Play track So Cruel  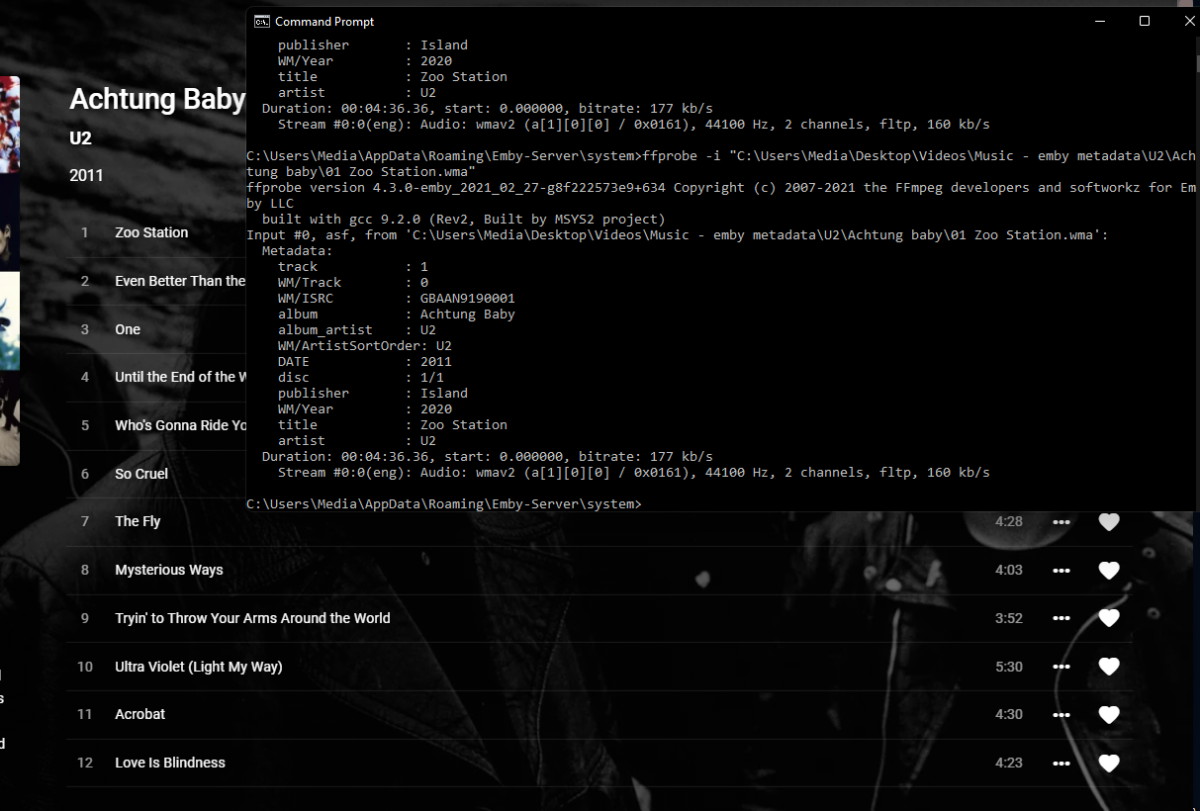point(141,473)
